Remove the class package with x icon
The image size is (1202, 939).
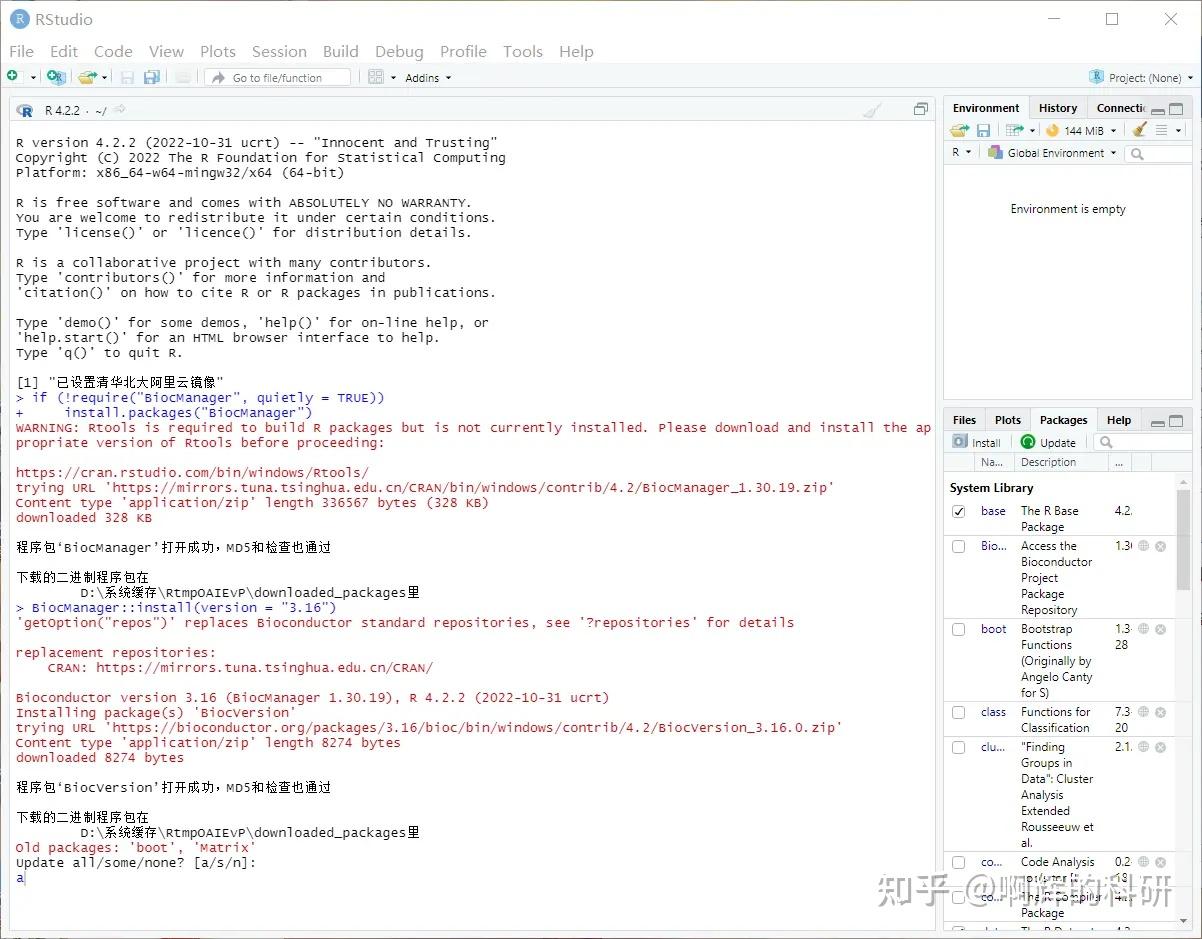[x=1160, y=712]
